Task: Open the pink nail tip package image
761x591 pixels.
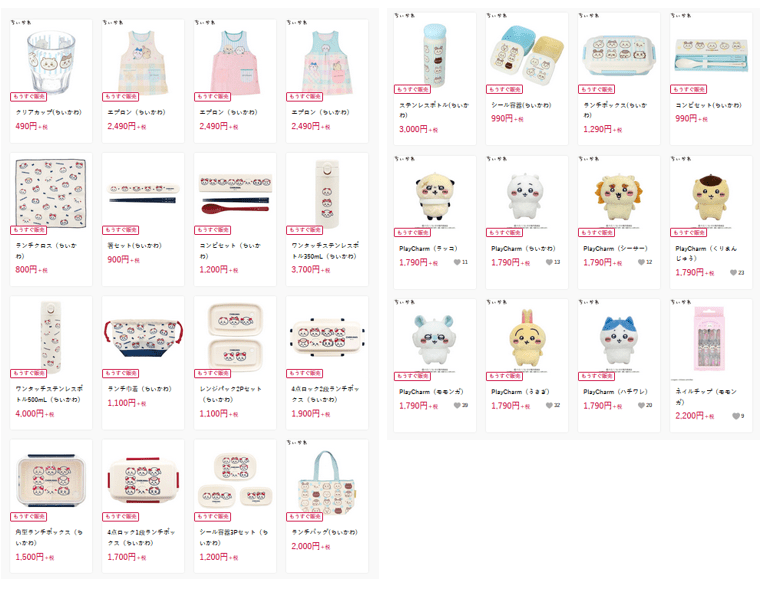Action: (x=710, y=338)
